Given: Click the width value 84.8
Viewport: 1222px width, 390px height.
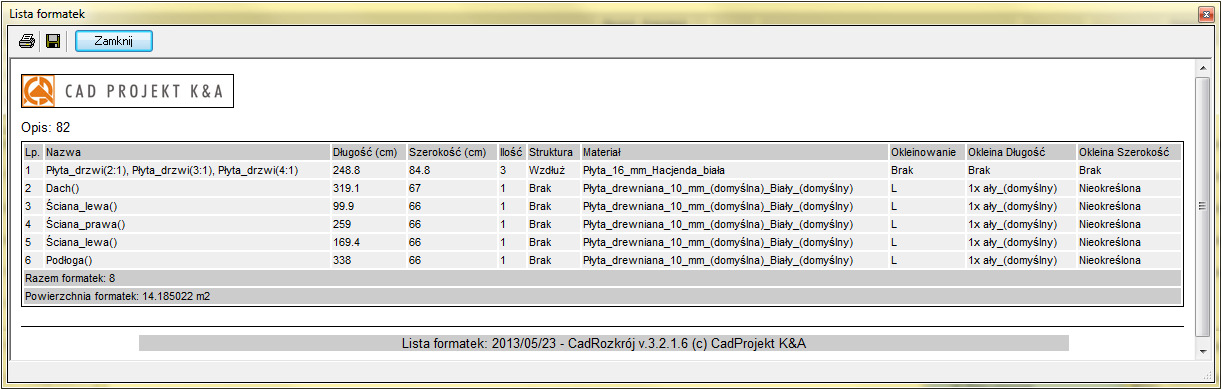Looking at the screenshot, I should [420, 171].
